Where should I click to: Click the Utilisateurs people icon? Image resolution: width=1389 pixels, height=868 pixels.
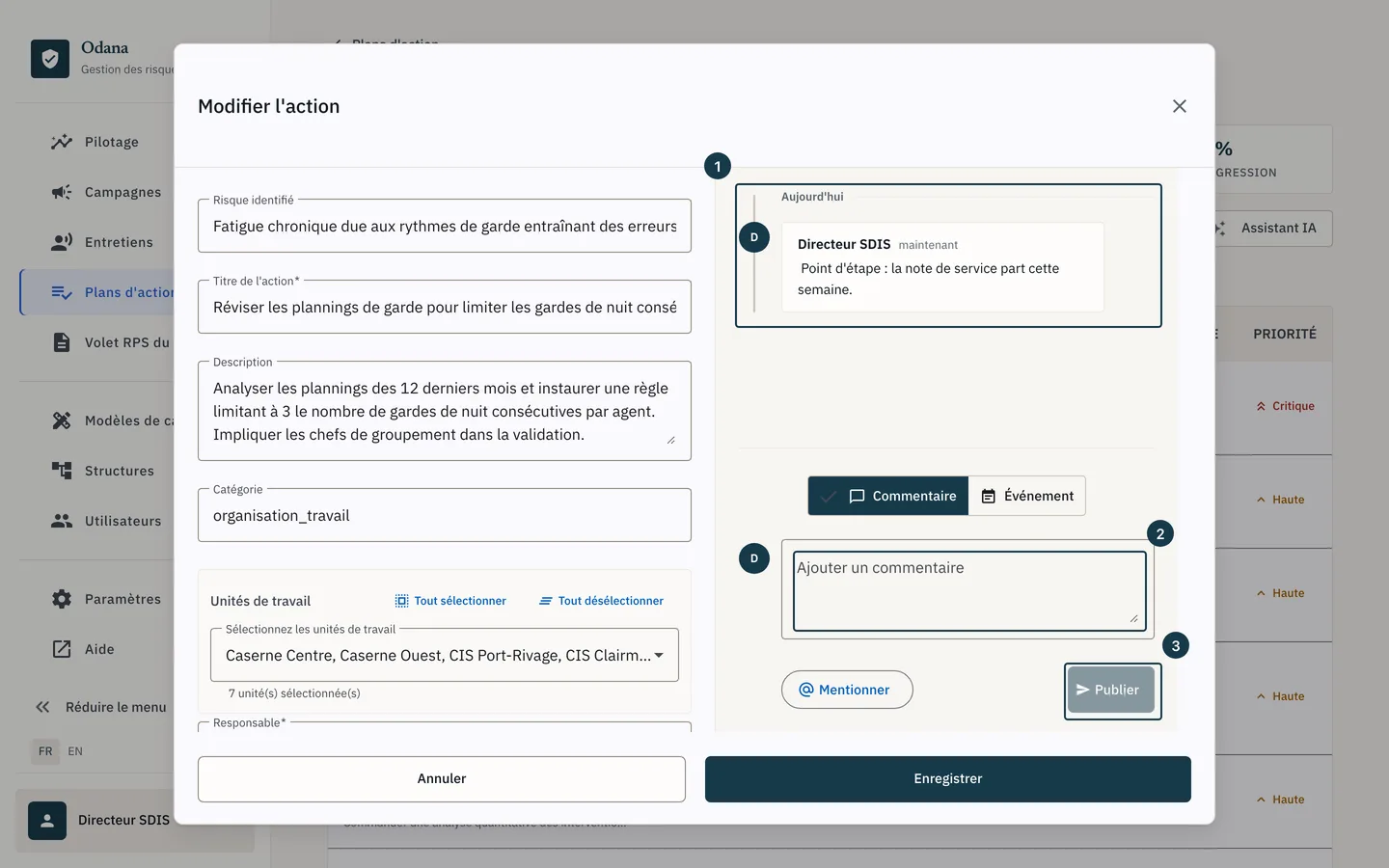coord(62,521)
